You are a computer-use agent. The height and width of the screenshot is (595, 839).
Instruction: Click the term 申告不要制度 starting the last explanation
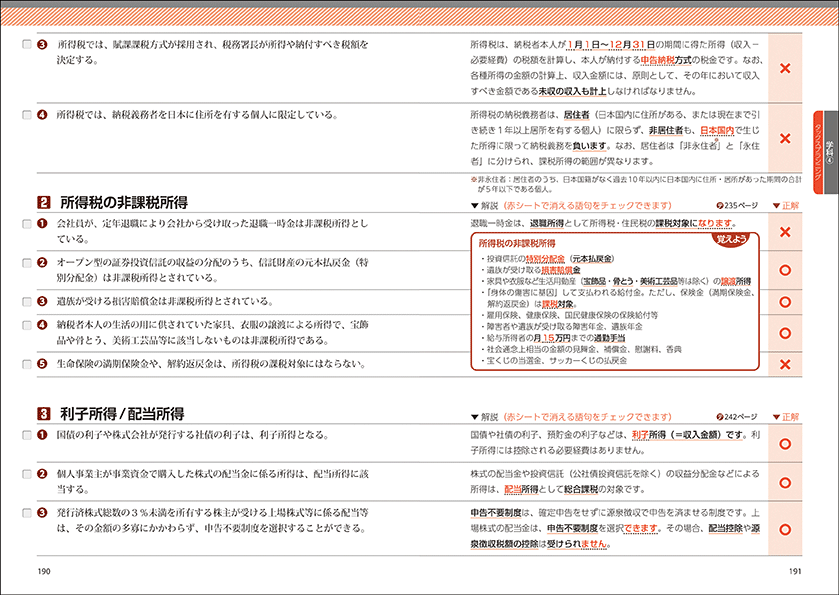point(496,513)
